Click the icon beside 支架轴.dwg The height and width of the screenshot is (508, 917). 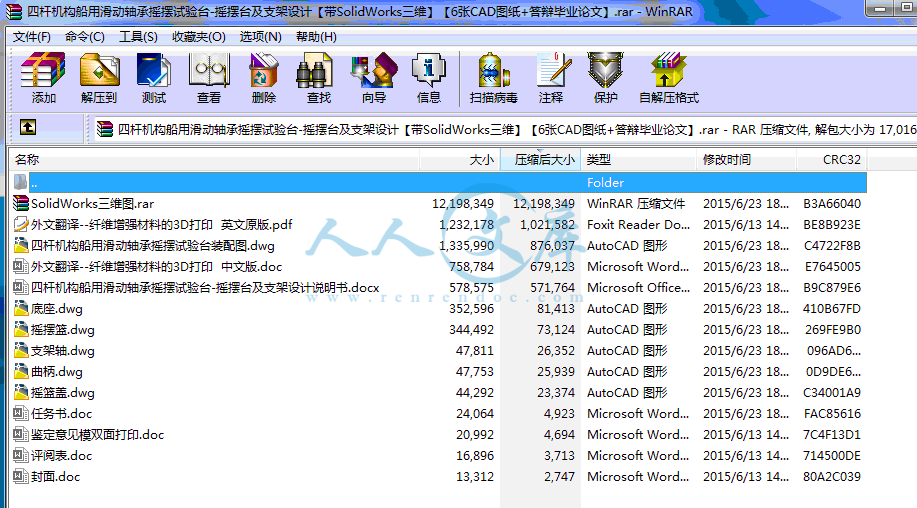[x=20, y=351]
